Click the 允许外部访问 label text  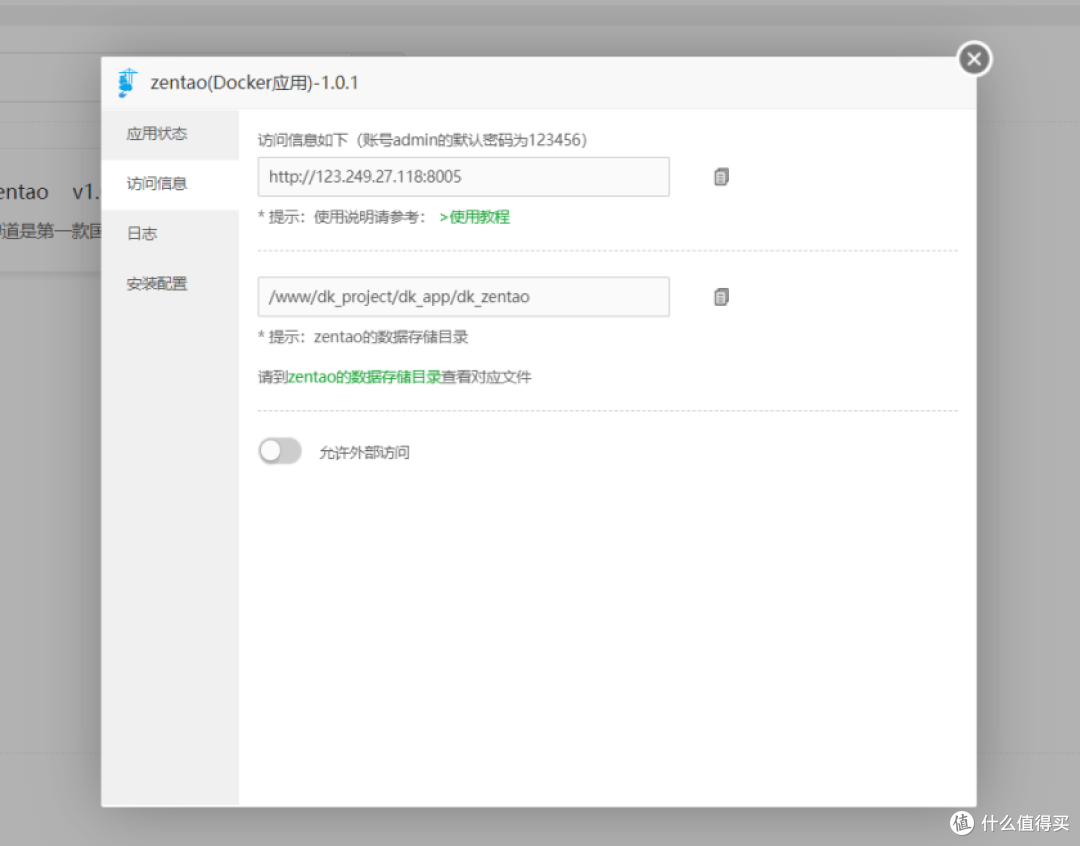tap(364, 453)
